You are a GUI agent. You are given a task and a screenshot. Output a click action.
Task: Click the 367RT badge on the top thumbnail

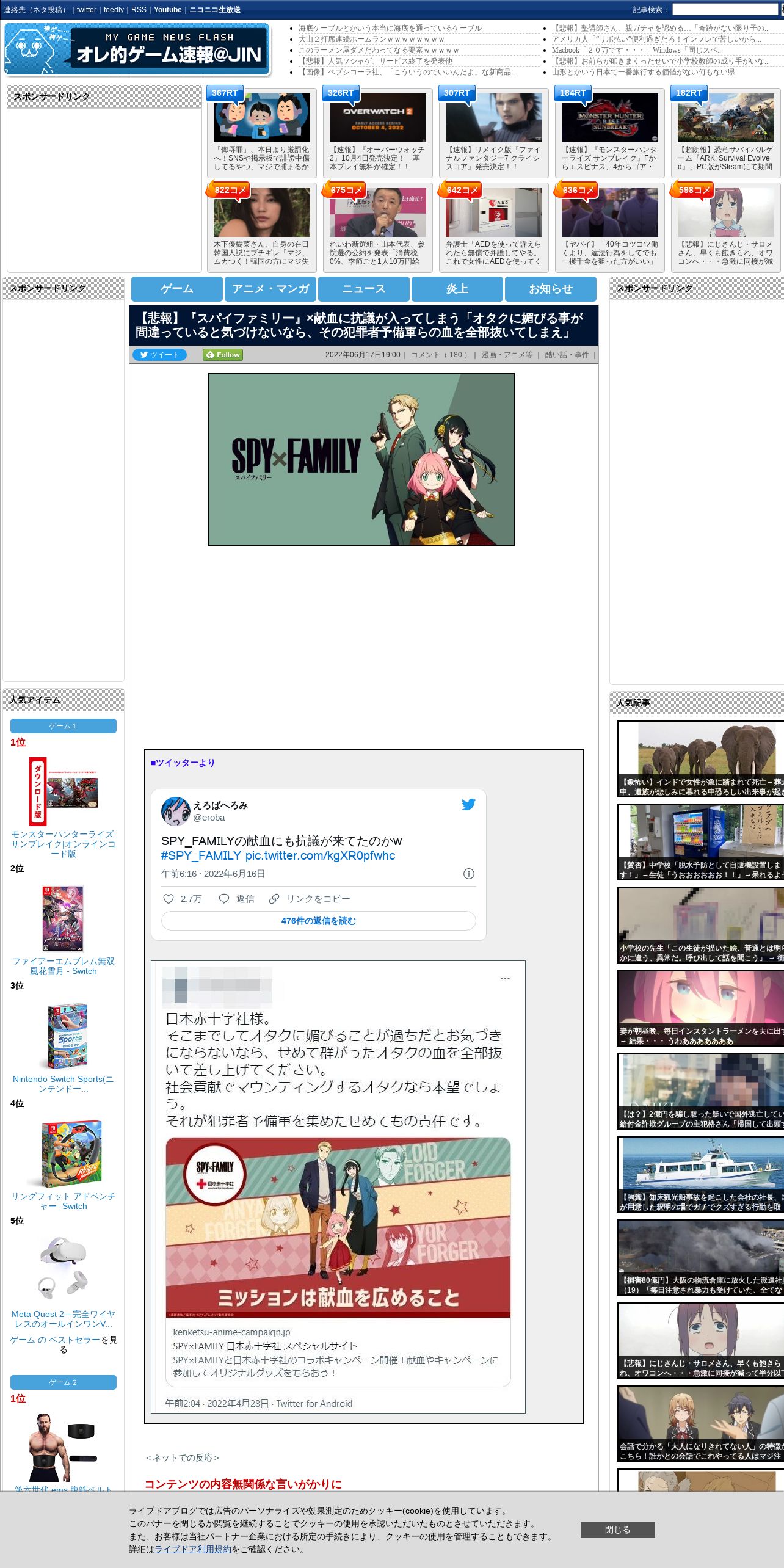pos(225,93)
